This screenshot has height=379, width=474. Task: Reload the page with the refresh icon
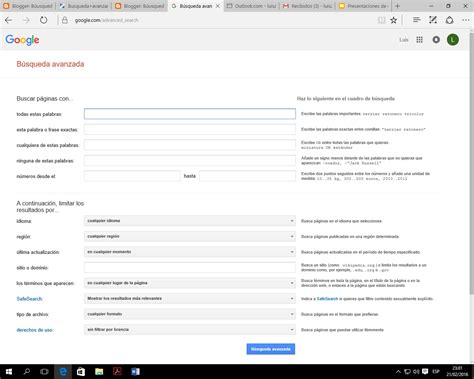point(44,20)
